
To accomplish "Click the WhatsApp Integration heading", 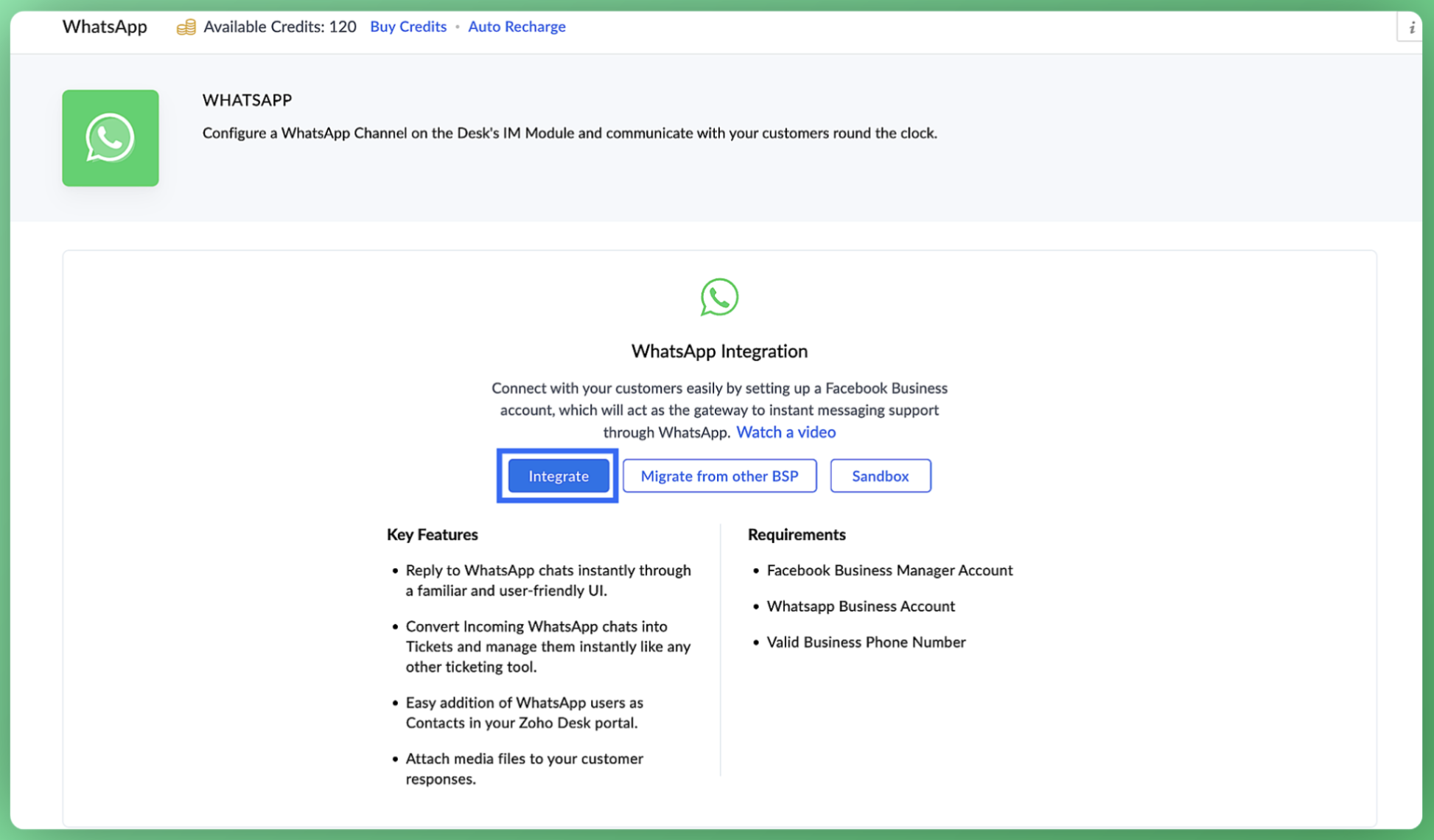I will (x=719, y=351).
